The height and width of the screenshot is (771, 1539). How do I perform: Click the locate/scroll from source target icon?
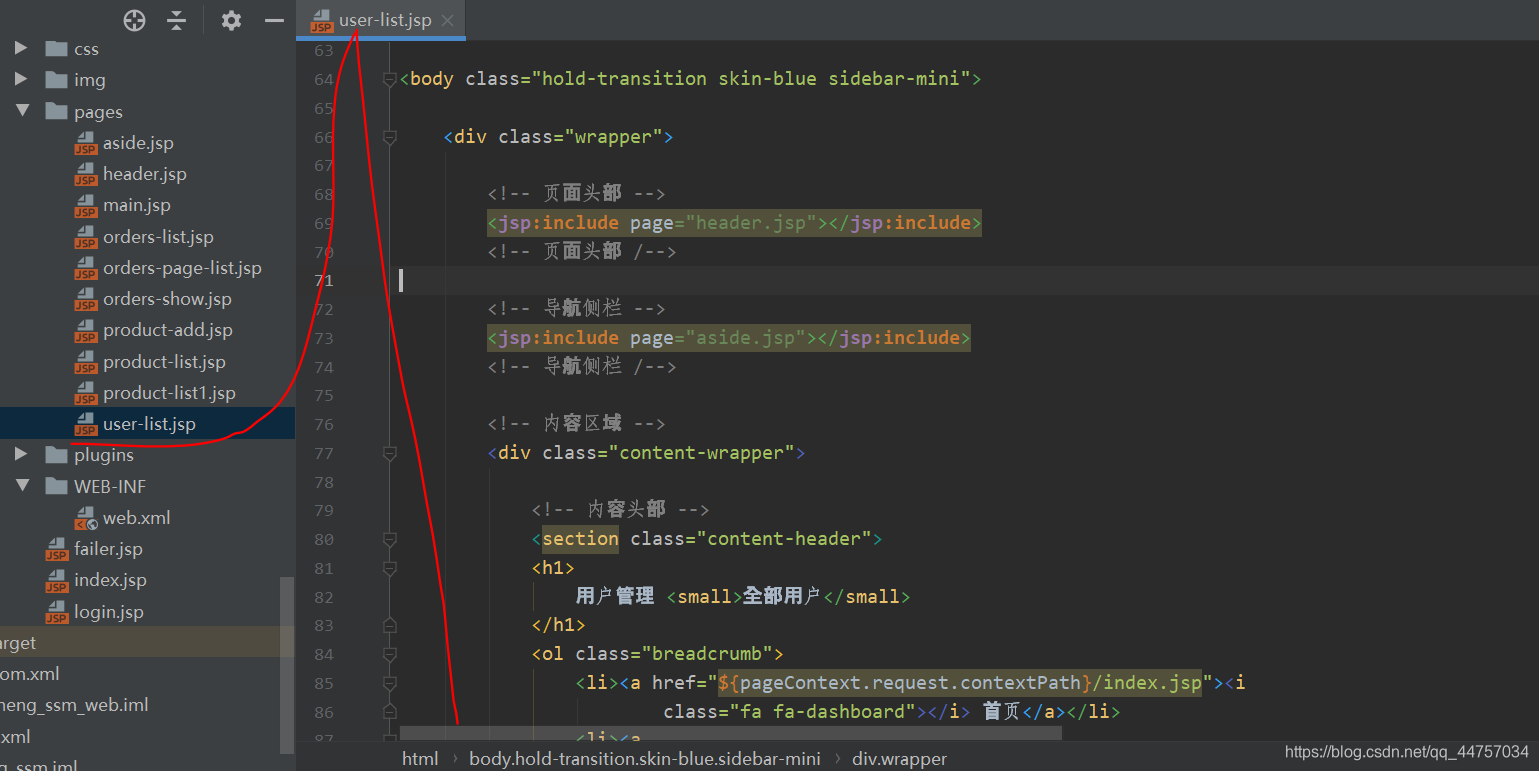tap(134, 20)
